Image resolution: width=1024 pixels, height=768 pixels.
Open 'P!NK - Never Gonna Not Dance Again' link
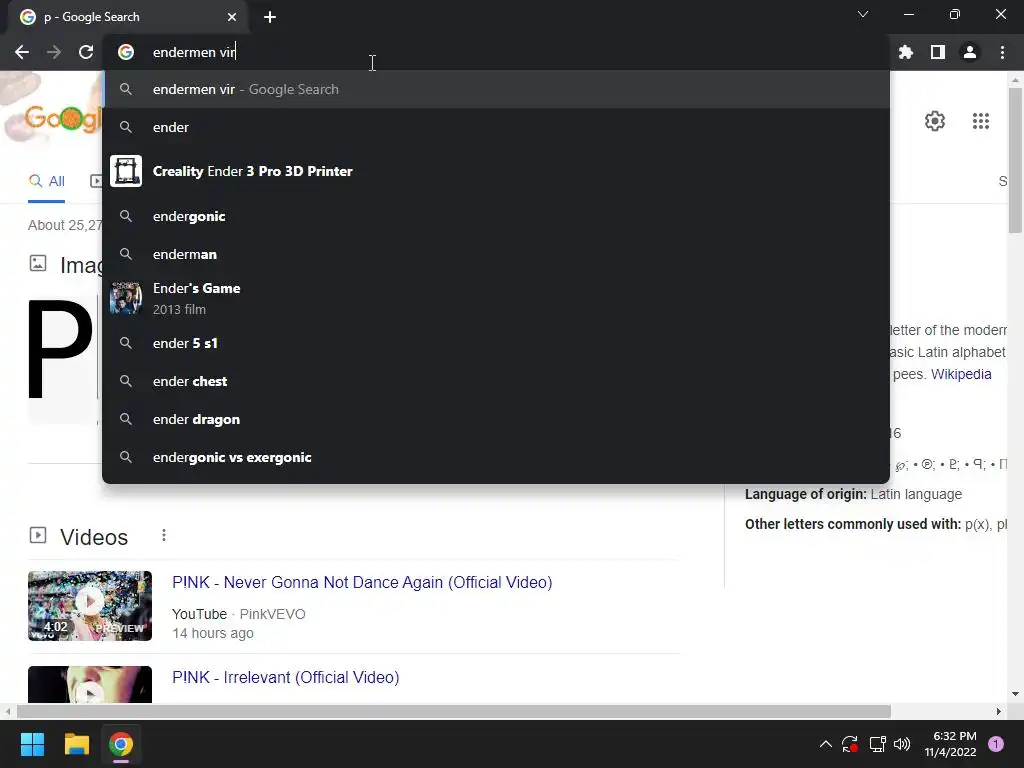362,582
